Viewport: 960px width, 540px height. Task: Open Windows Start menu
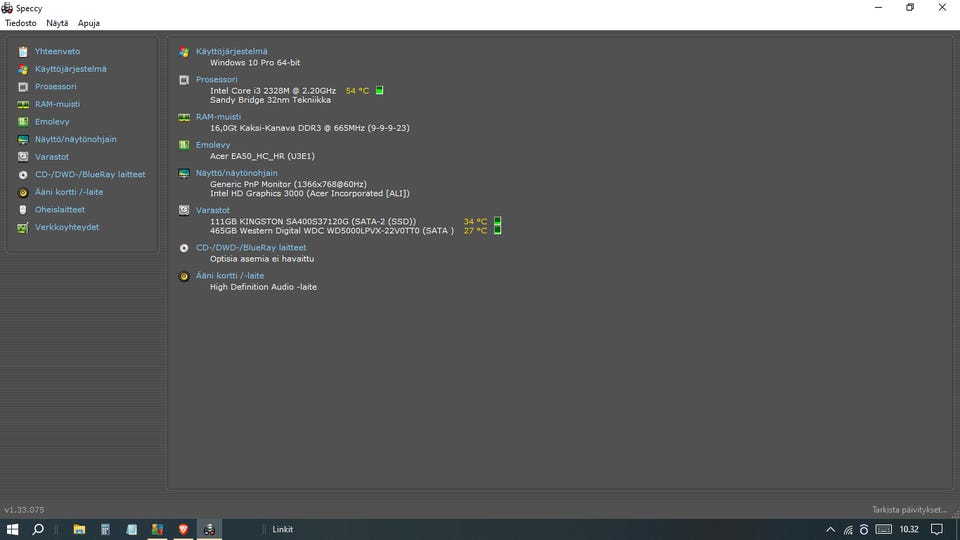[12, 529]
